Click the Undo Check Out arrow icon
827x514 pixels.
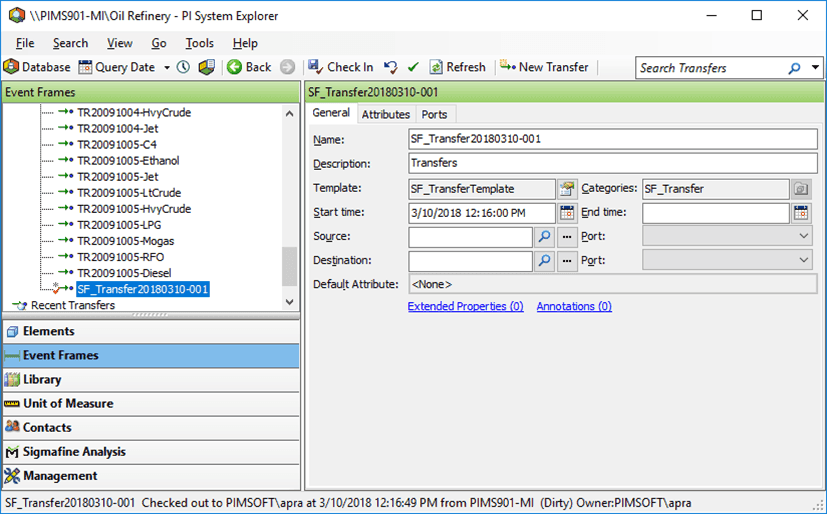point(391,67)
